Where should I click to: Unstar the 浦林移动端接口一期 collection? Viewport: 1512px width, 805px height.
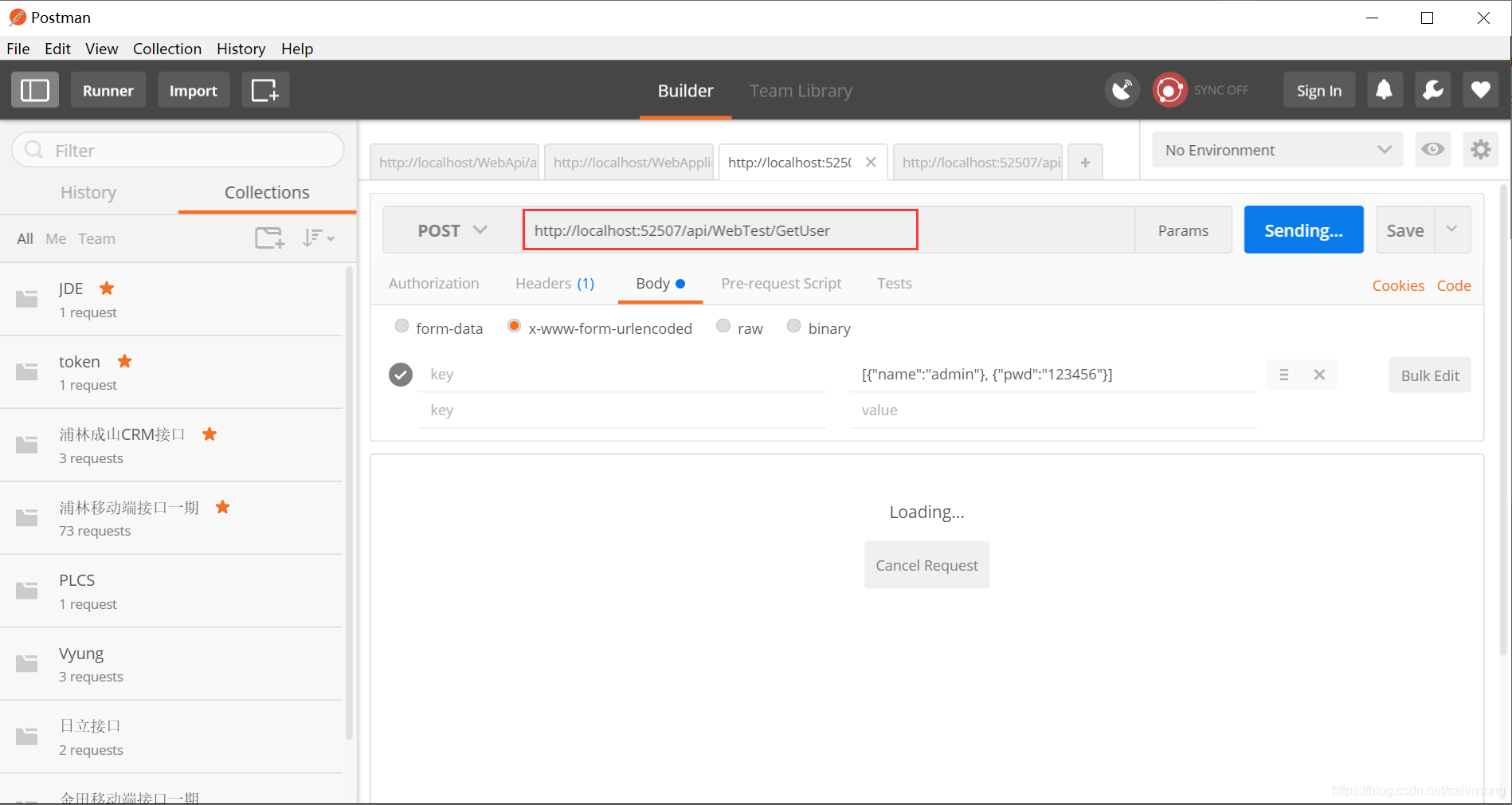click(223, 507)
